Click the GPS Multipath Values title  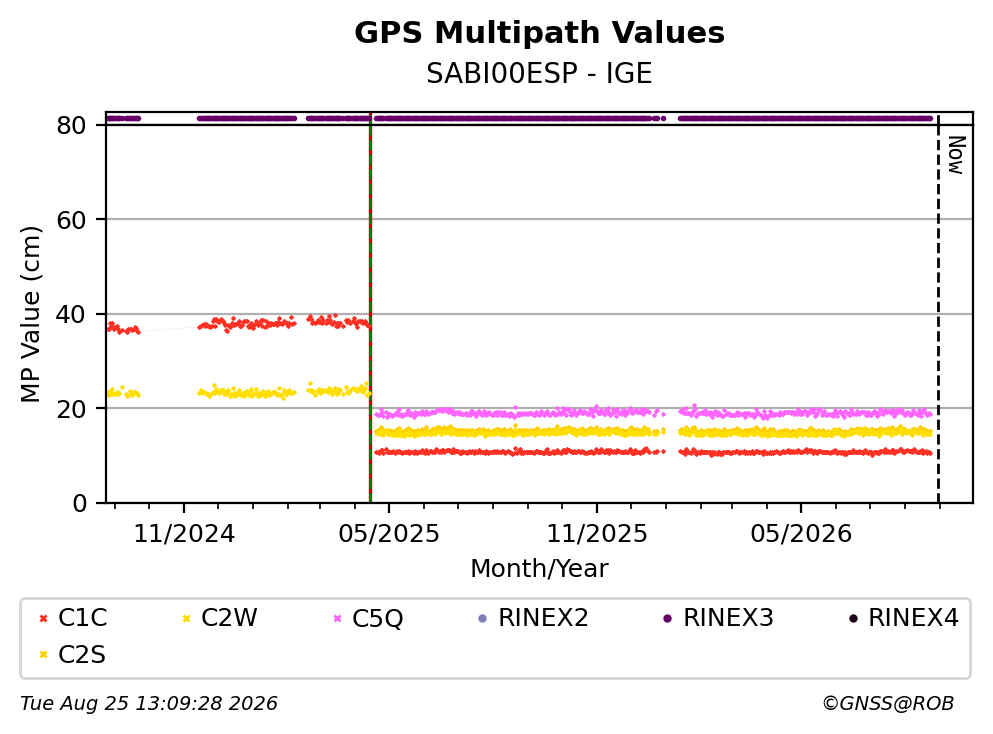540,32
